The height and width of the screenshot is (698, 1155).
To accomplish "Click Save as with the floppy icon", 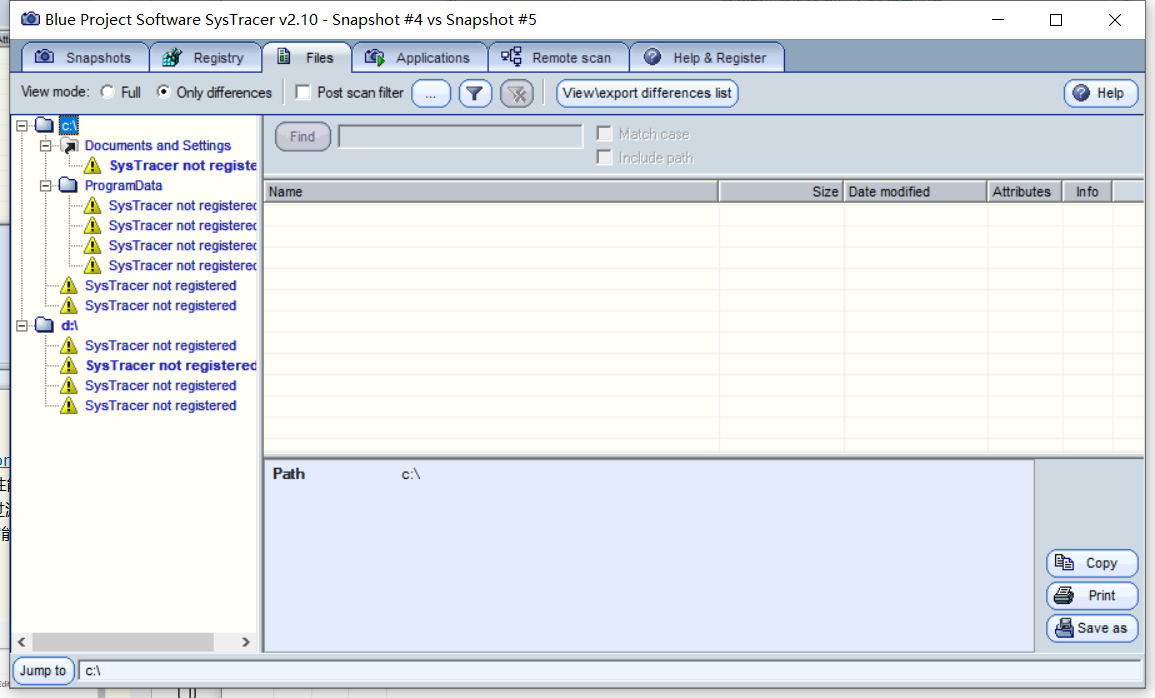I will click(x=1092, y=628).
